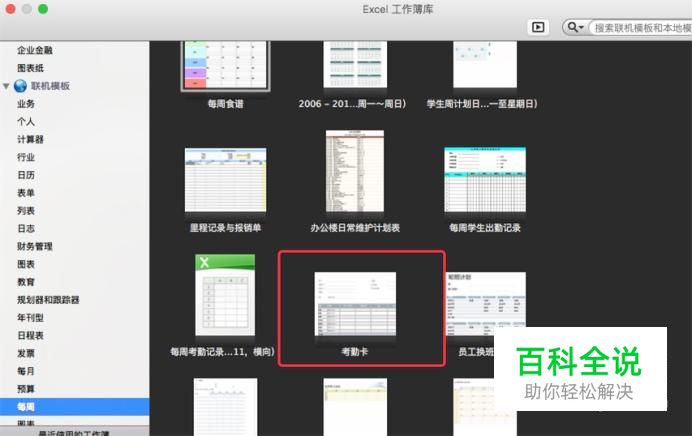Click the 联机模板 sidebar heading

(50, 86)
